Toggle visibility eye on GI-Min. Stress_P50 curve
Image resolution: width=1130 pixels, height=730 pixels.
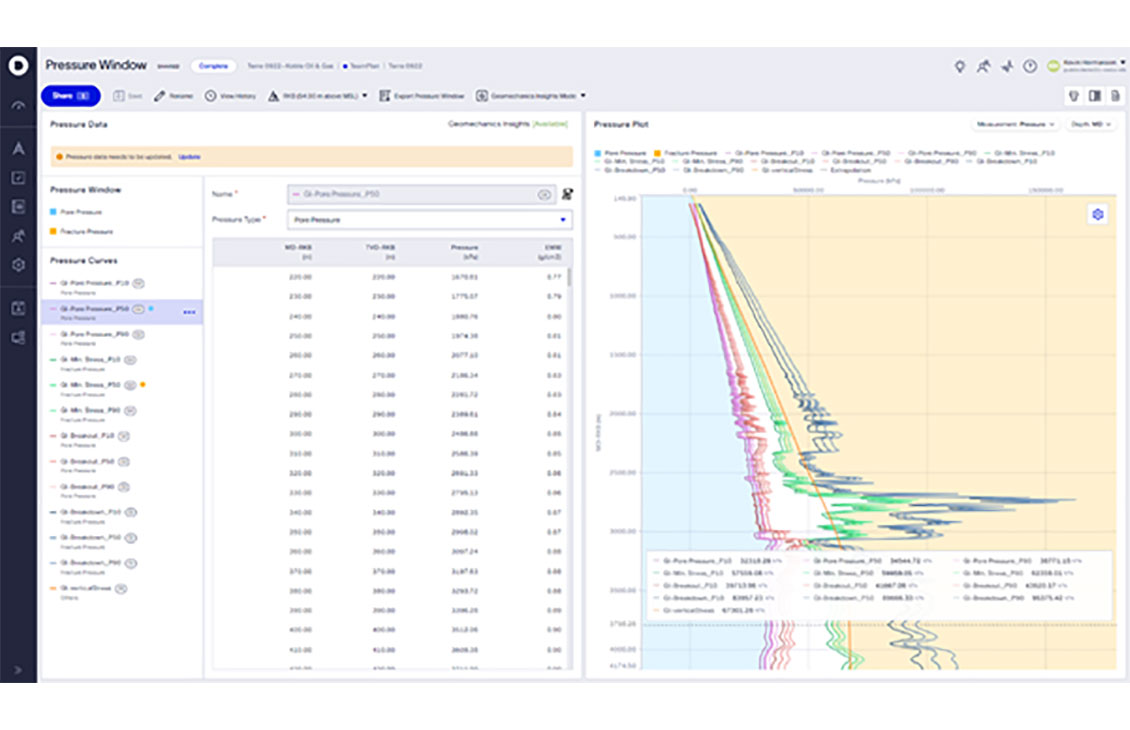point(131,384)
